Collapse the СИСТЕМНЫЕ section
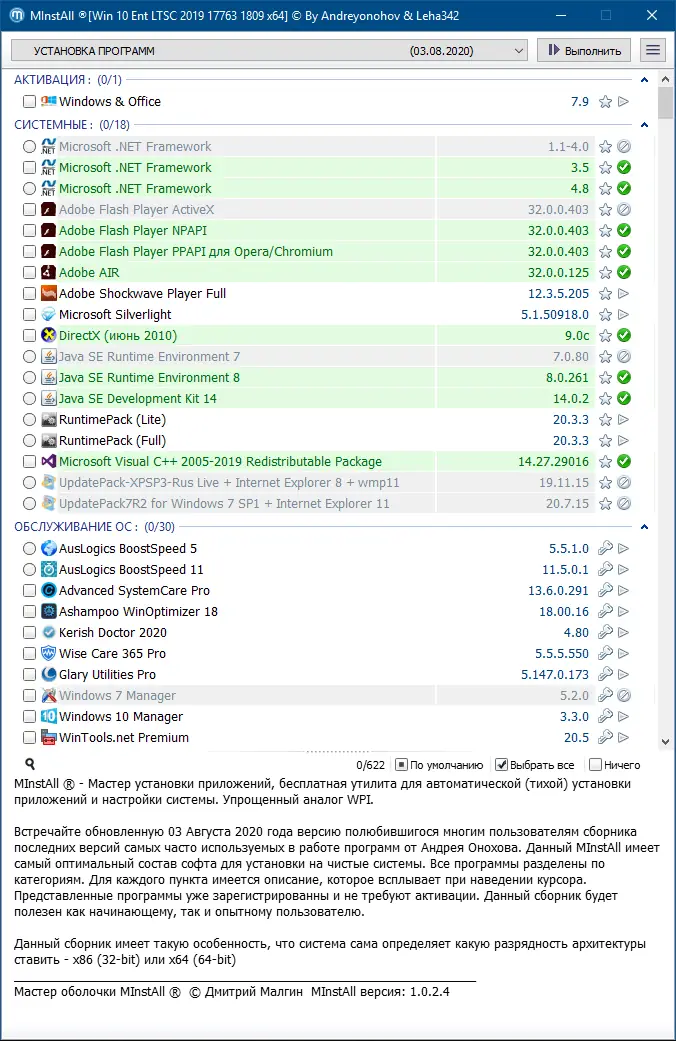Screen dimensions: 676x1041 pos(644,125)
